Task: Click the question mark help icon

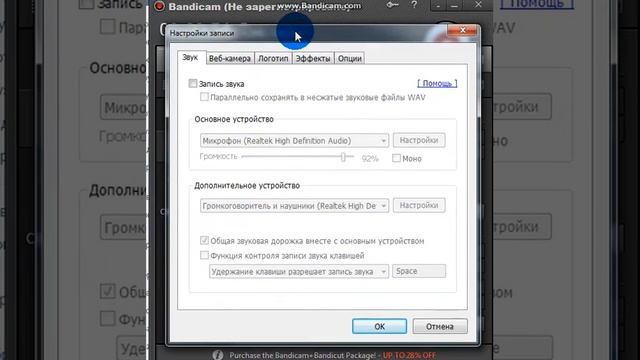Action: pyautogui.click(x=414, y=5)
